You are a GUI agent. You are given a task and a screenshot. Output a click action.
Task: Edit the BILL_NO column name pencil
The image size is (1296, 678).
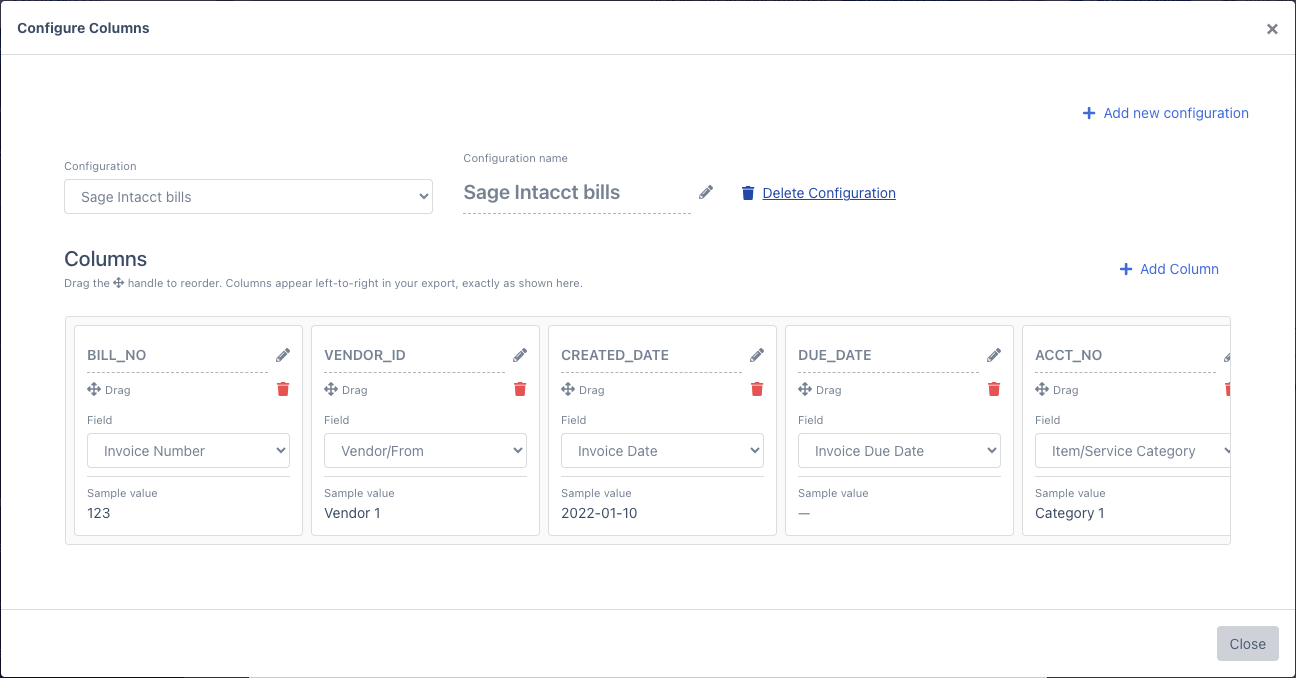tap(283, 355)
